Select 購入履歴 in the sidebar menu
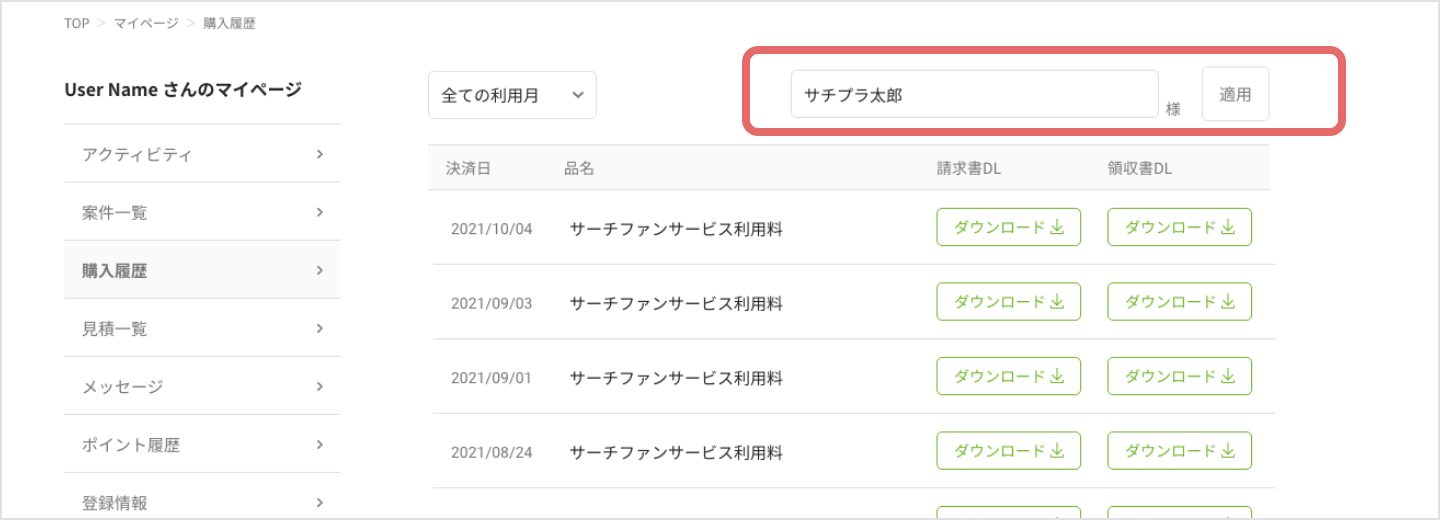Viewport: 1440px width, 520px height. 201,270
